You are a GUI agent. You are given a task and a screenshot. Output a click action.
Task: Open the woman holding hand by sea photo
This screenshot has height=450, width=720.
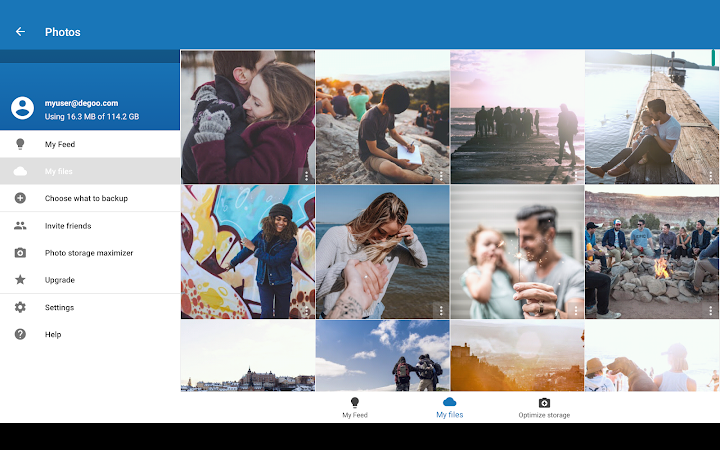382,252
